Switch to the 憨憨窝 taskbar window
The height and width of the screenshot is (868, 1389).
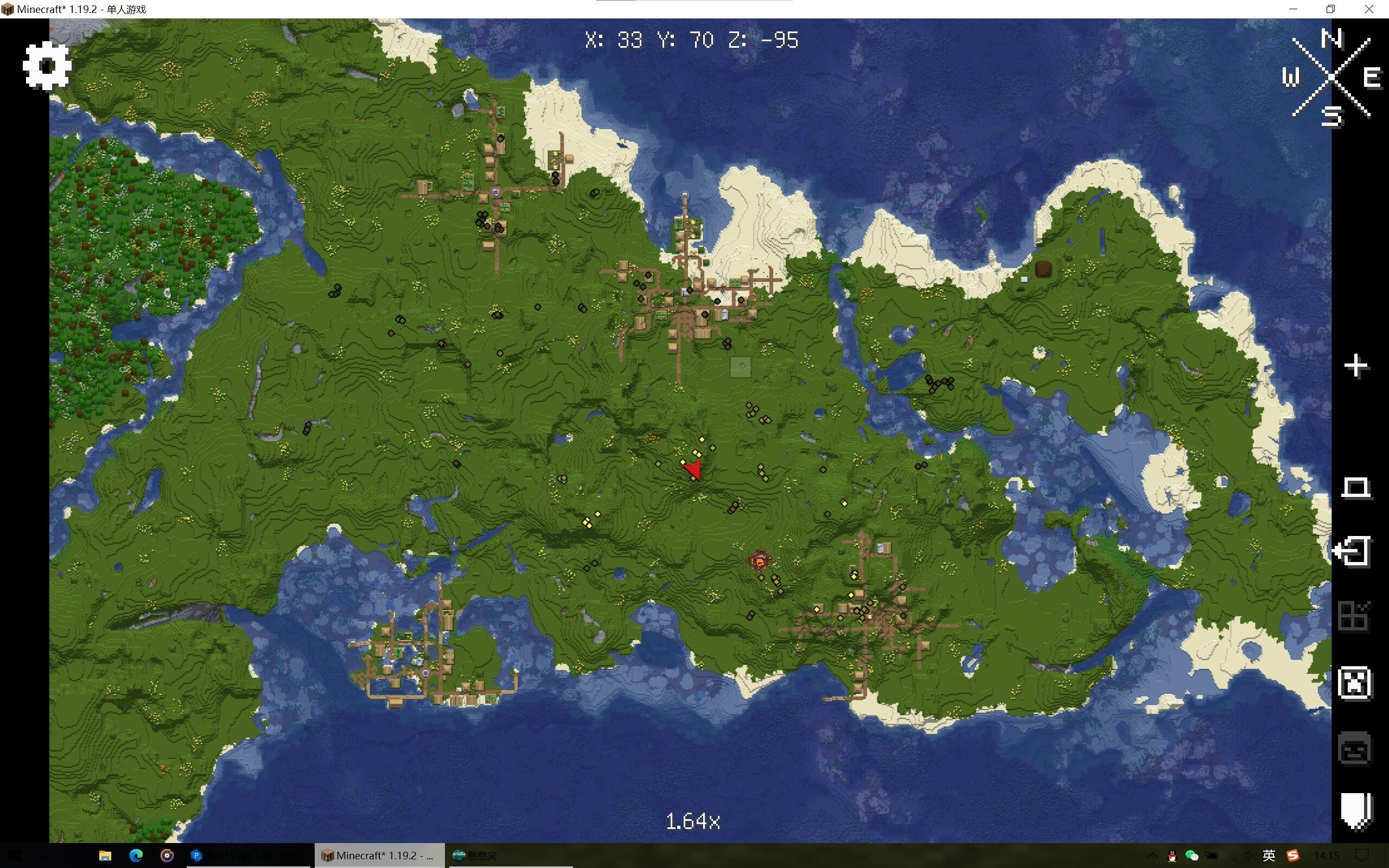pos(475,856)
